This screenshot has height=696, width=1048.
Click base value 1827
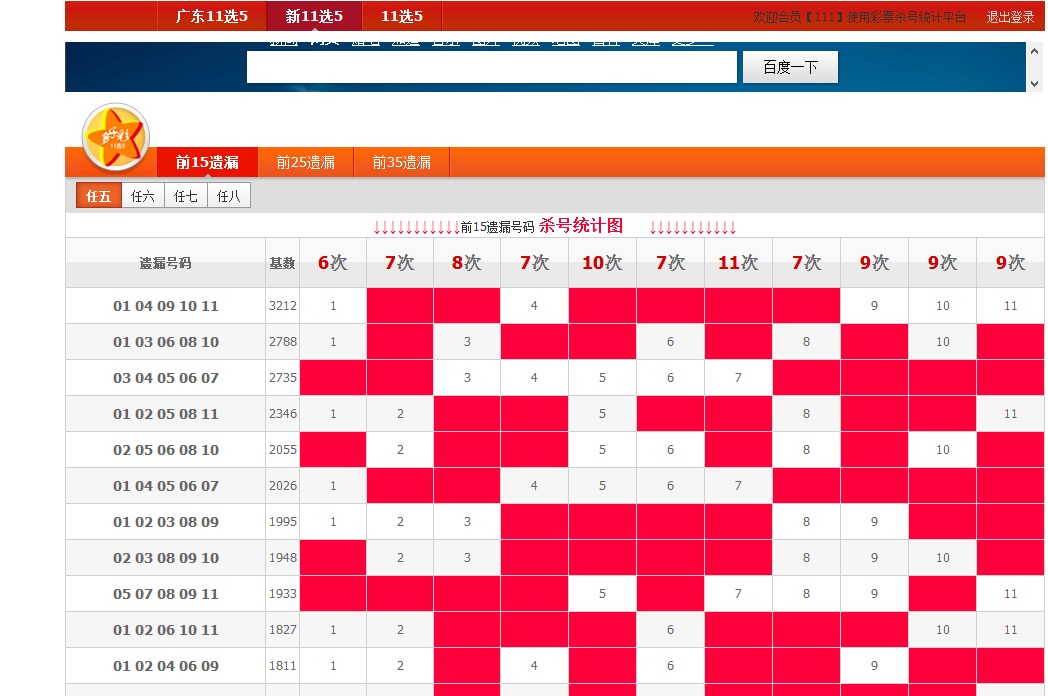[283, 630]
